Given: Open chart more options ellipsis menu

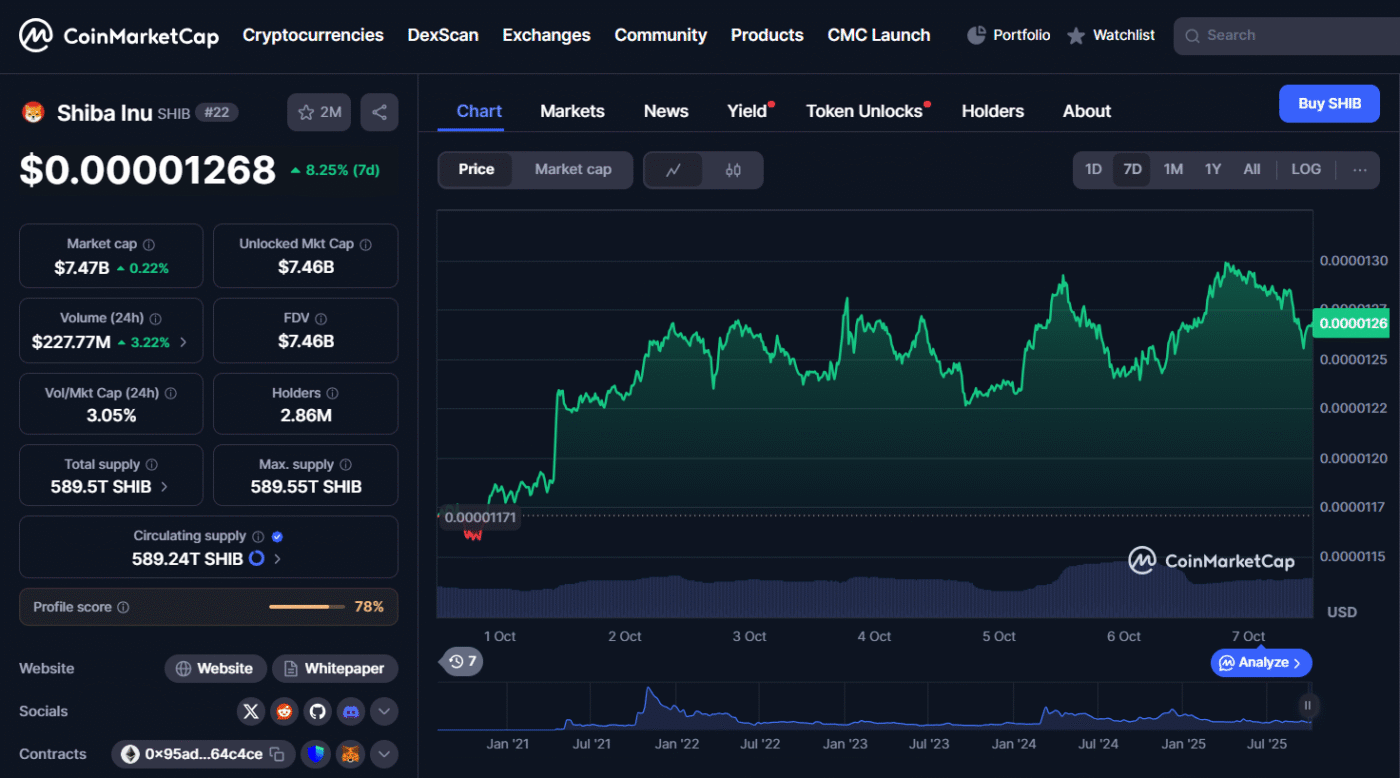Looking at the screenshot, I should (1359, 170).
